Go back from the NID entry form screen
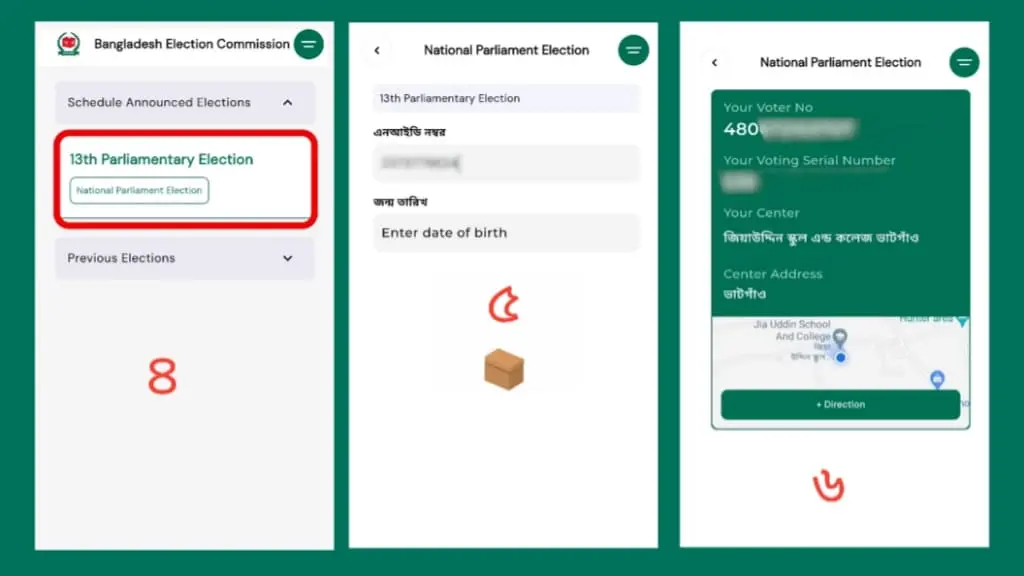 pos(377,50)
